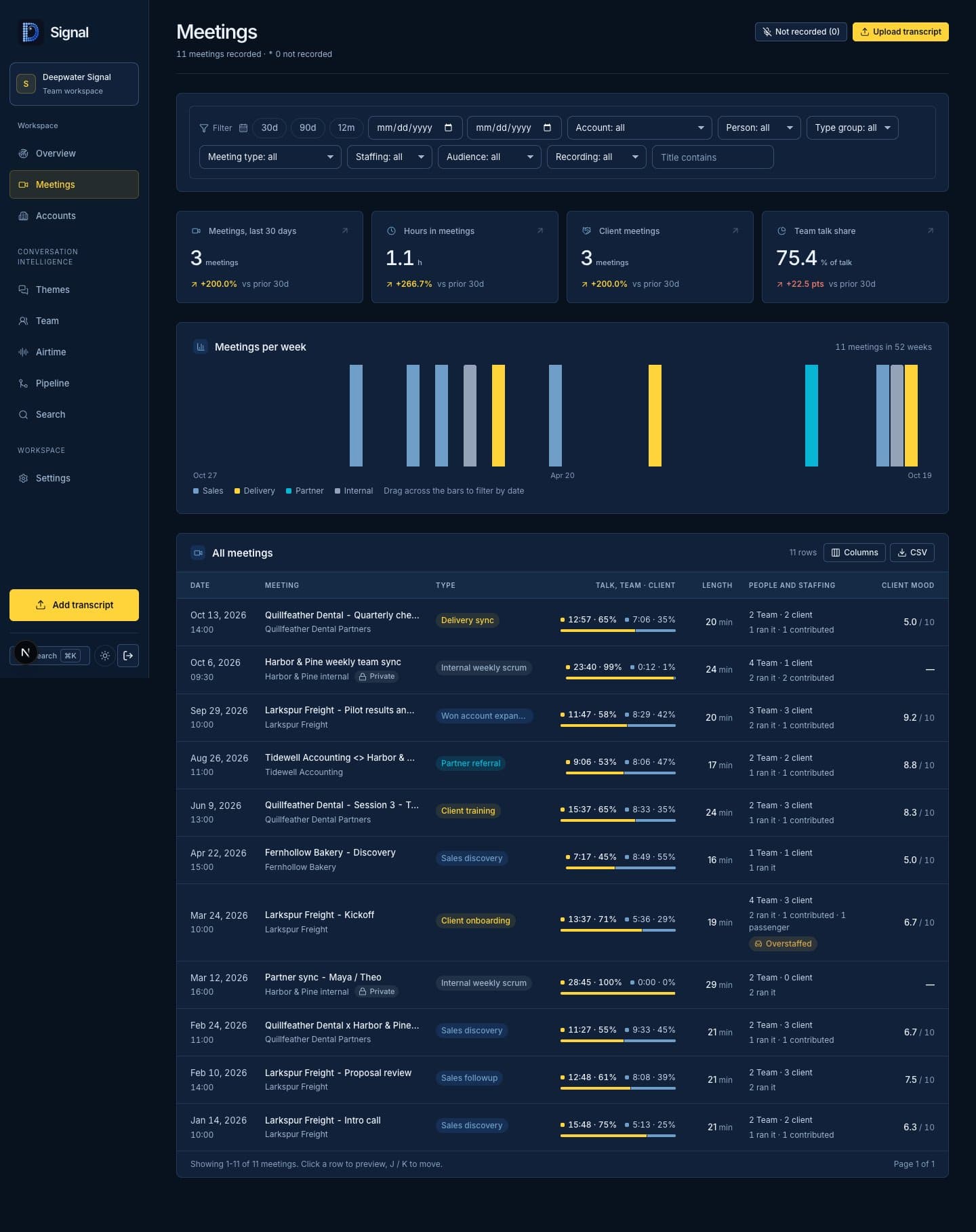976x1232 pixels.
Task: Open expand arrow on Team talk share card
Action: click(931, 231)
